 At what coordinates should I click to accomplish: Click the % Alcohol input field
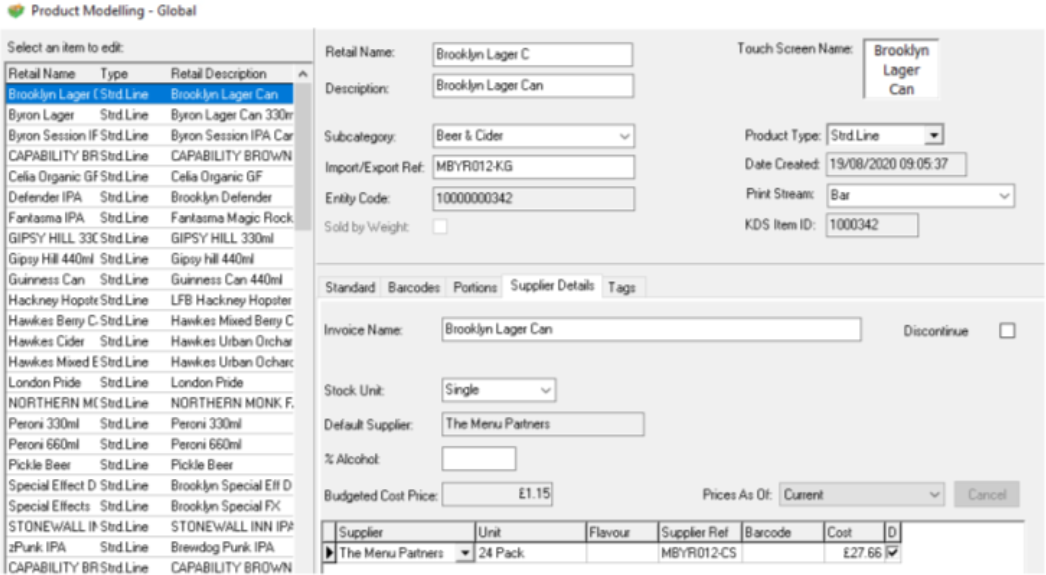click(x=478, y=459)
